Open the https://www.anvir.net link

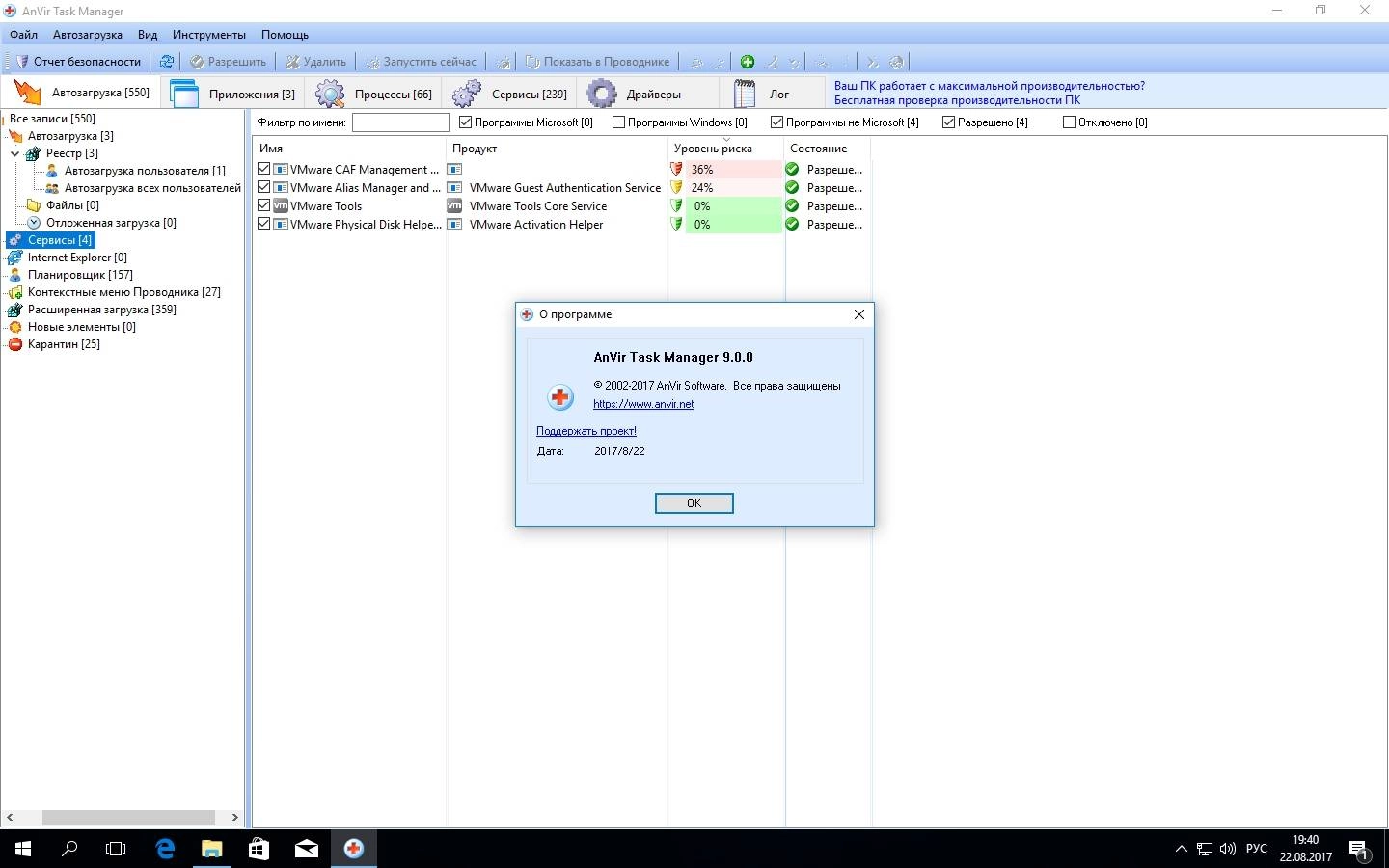coord(643,404)
